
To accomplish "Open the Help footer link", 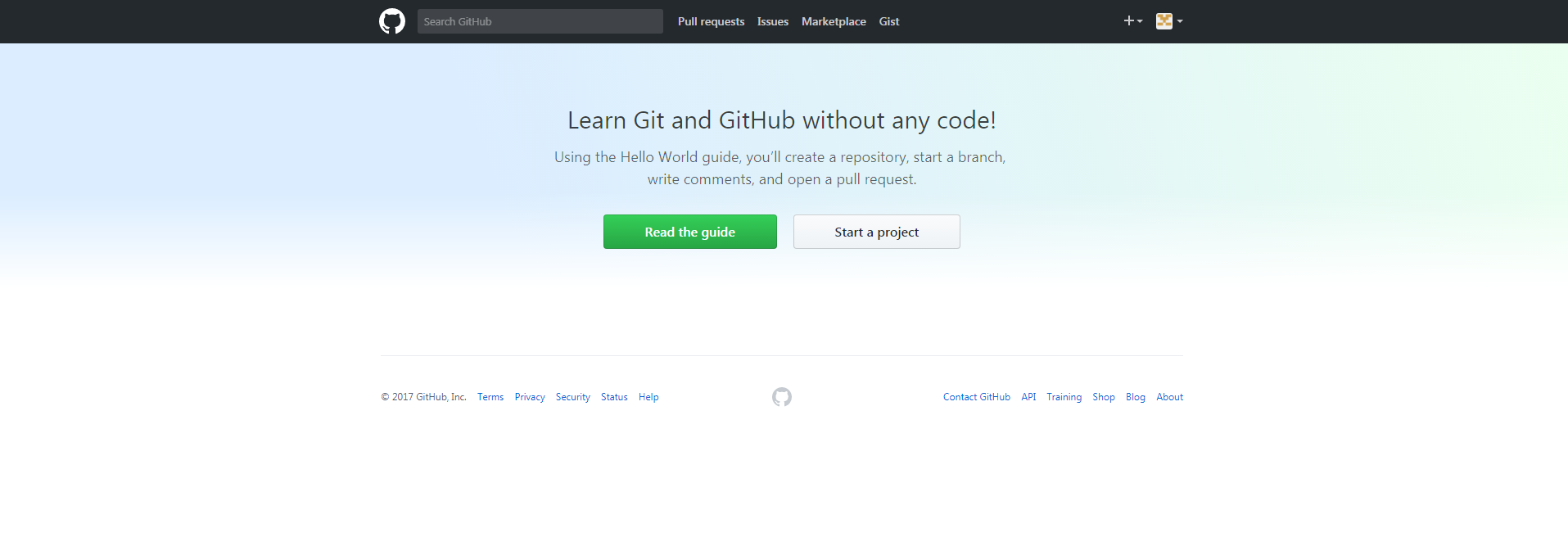I will point(648,397).
